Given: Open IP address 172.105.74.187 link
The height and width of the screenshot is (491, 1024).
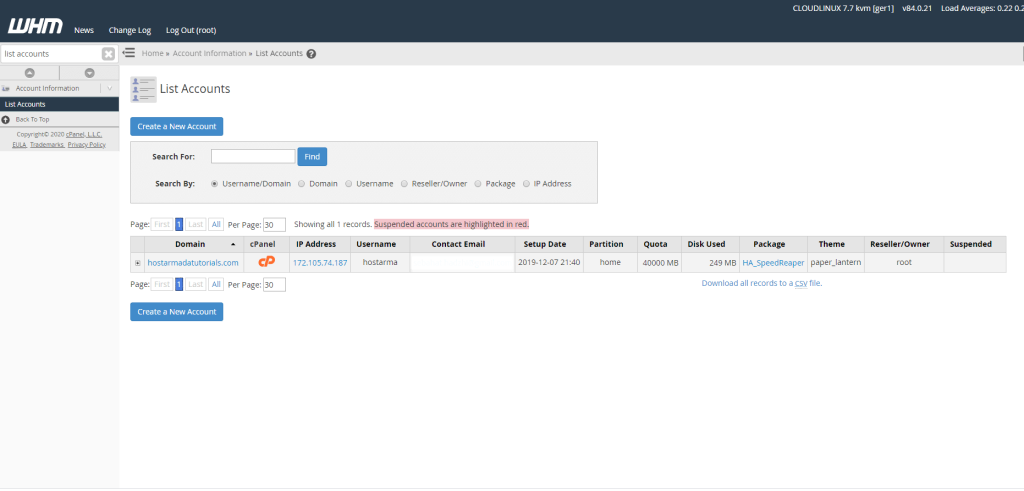Looking at the screenshot, I should click(x=320, y=262).
